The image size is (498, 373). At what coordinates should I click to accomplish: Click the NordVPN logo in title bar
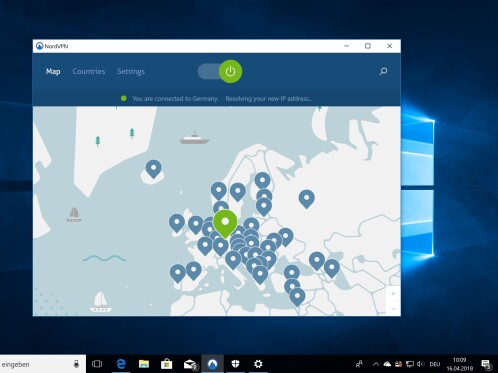(39, 46)
